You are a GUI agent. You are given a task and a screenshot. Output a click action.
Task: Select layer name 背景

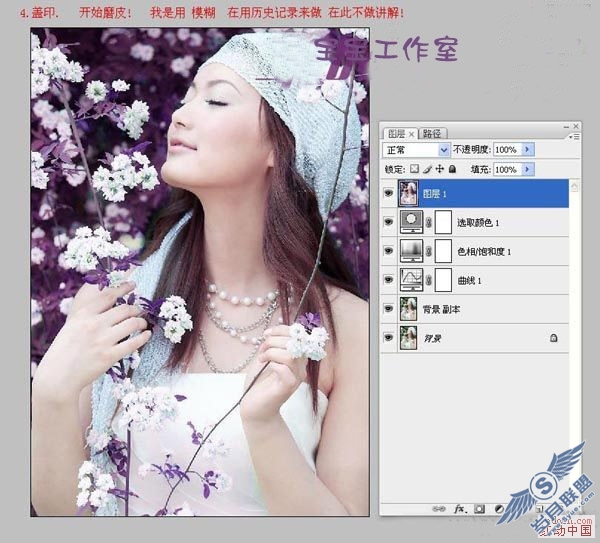432,339
